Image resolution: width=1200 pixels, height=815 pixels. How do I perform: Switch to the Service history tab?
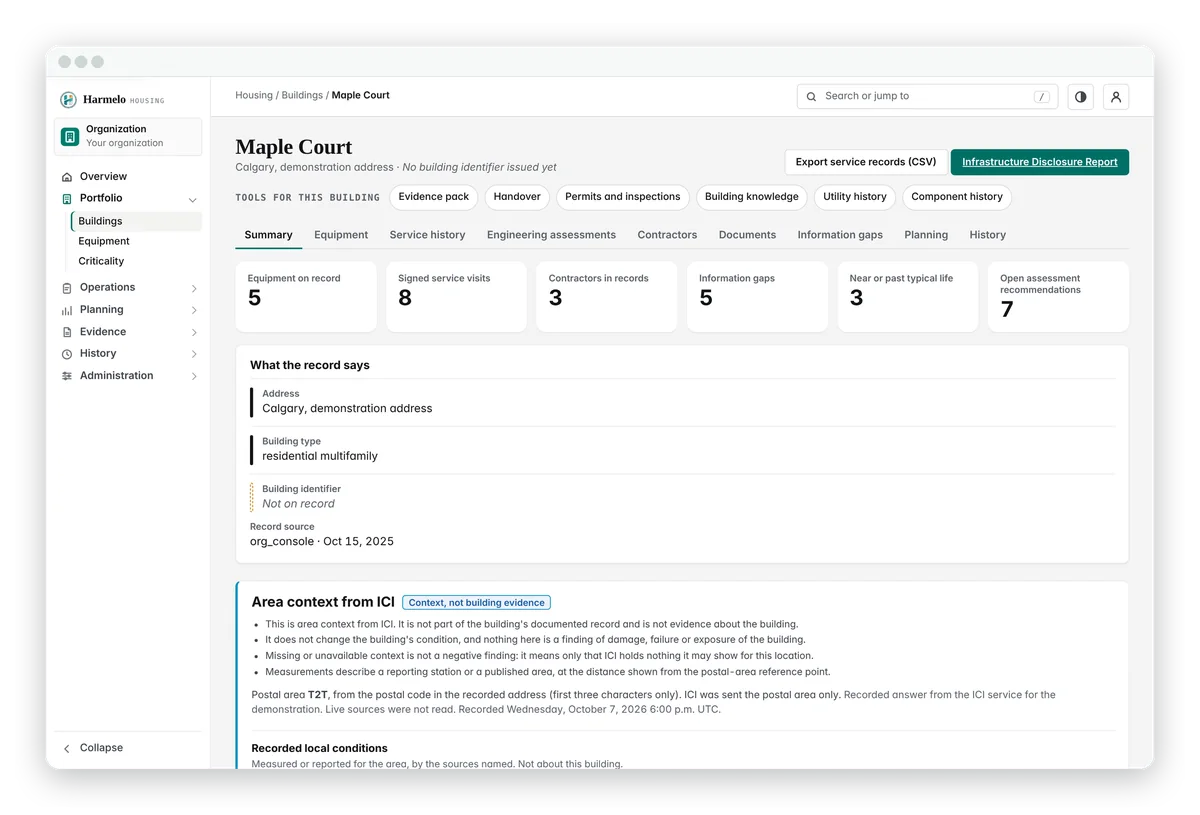pyautogui.click(x=427, y=235)
